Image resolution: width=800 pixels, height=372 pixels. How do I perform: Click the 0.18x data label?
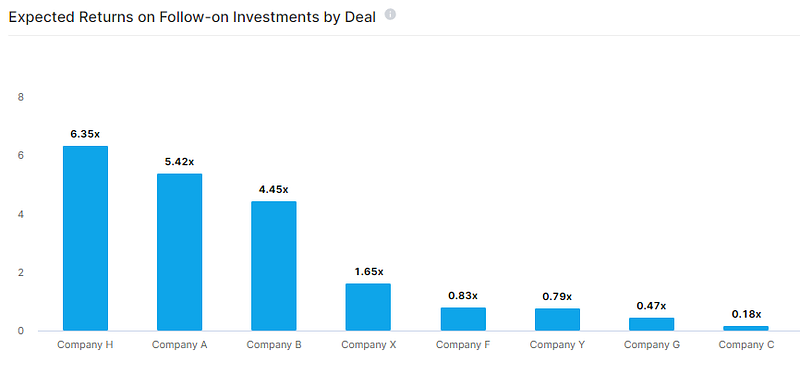746,314
